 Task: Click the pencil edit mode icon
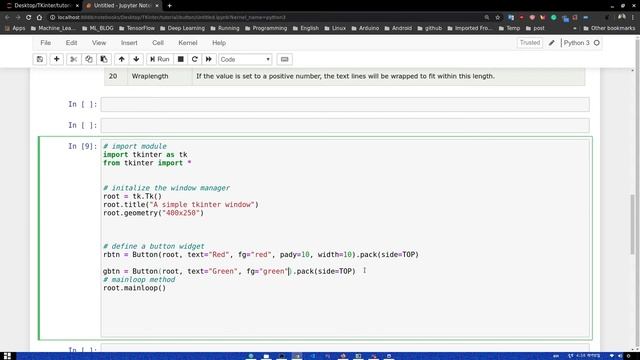[x=552, y=43]
